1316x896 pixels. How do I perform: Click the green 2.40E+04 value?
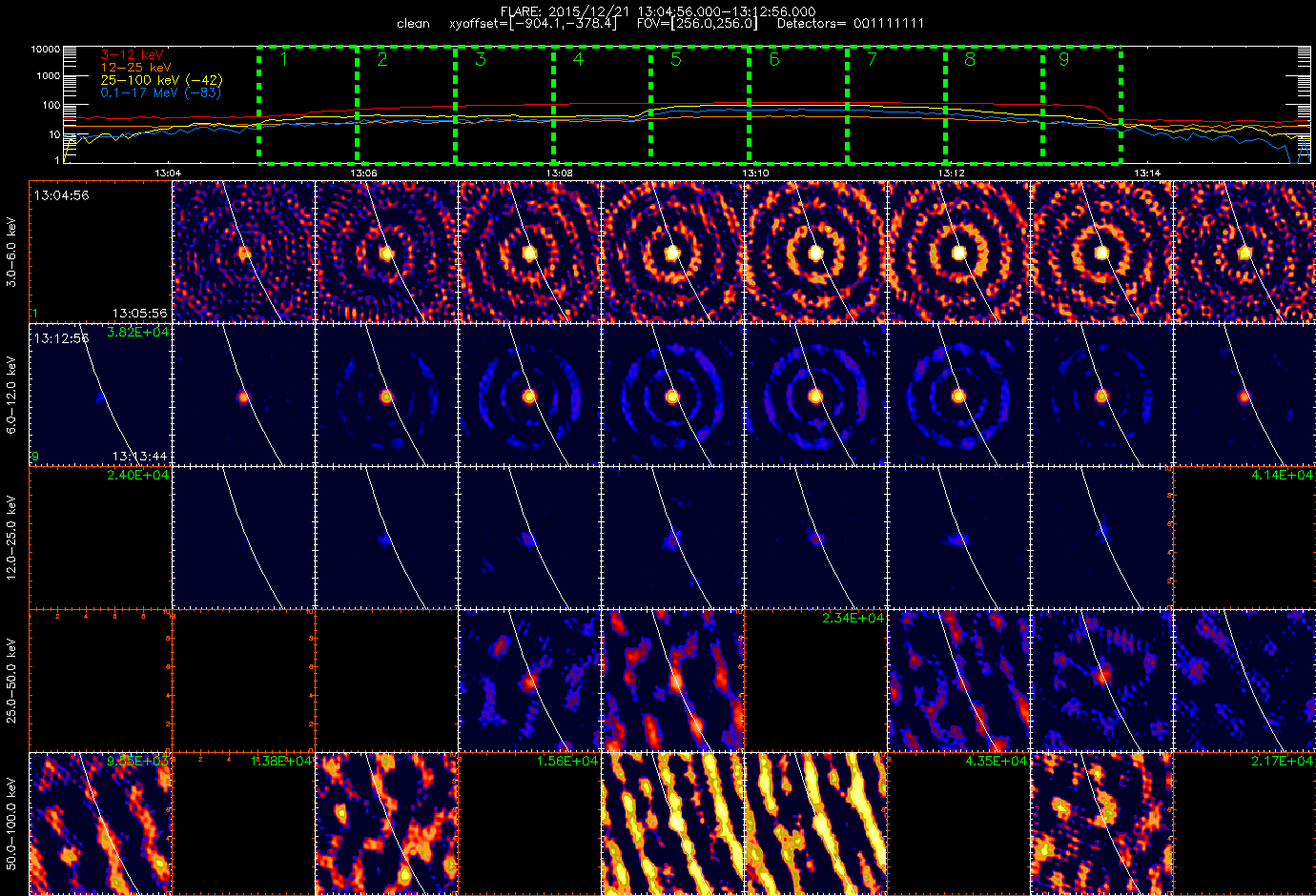[138, 475]
